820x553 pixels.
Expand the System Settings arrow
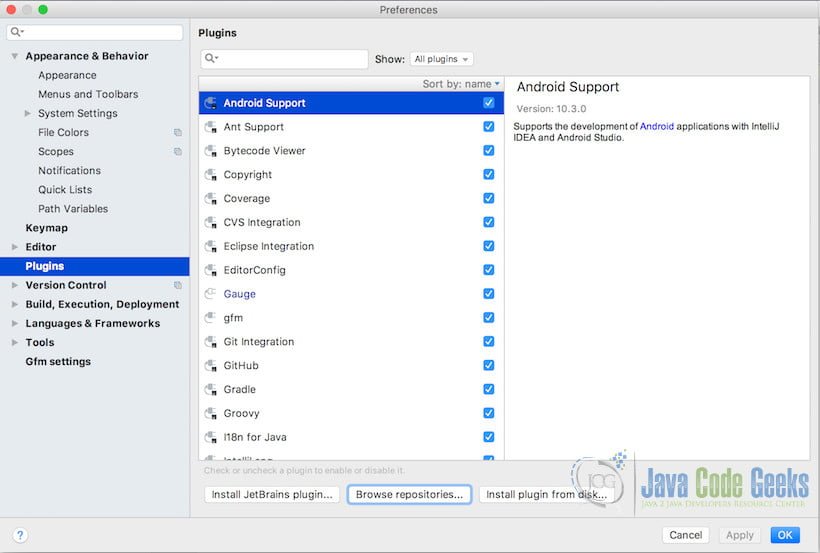click(28, 113)
